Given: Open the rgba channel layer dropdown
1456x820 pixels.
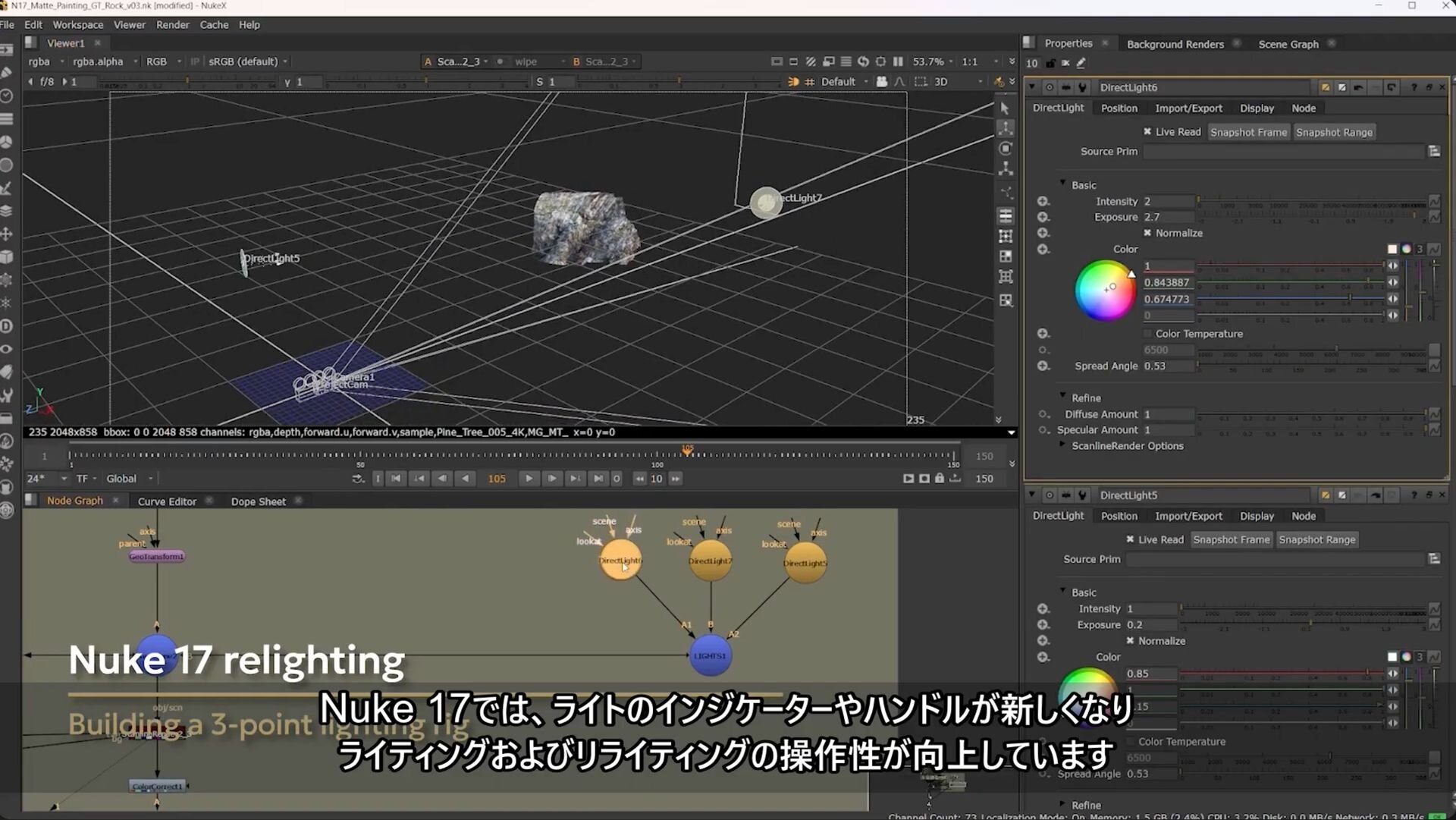Looking at the screenshot, I should 45,61.
